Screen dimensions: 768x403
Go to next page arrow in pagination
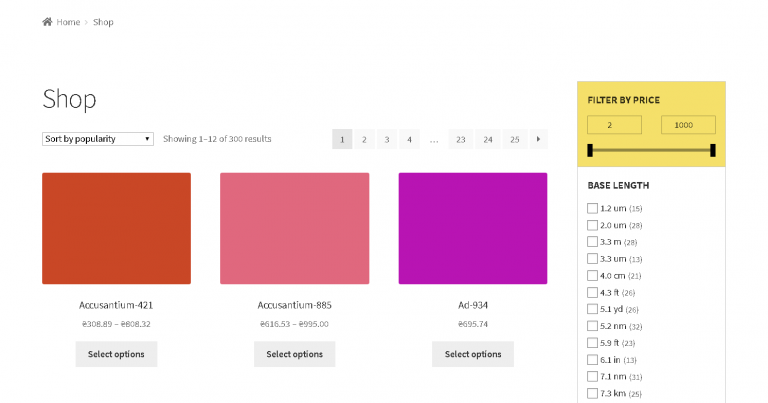(x=538, y=139)
